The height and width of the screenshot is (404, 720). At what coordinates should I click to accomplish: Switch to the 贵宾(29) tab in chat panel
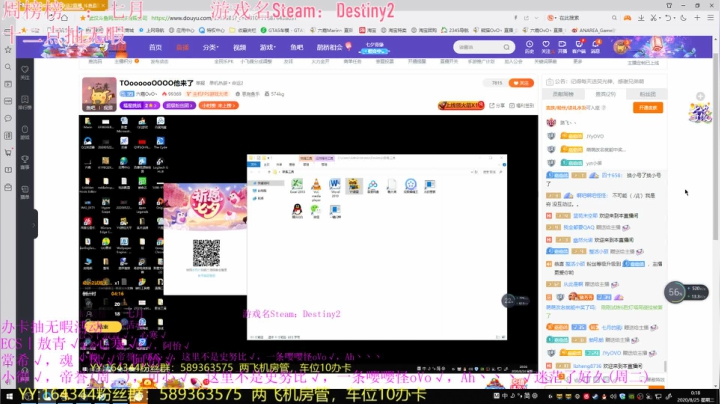606,94
